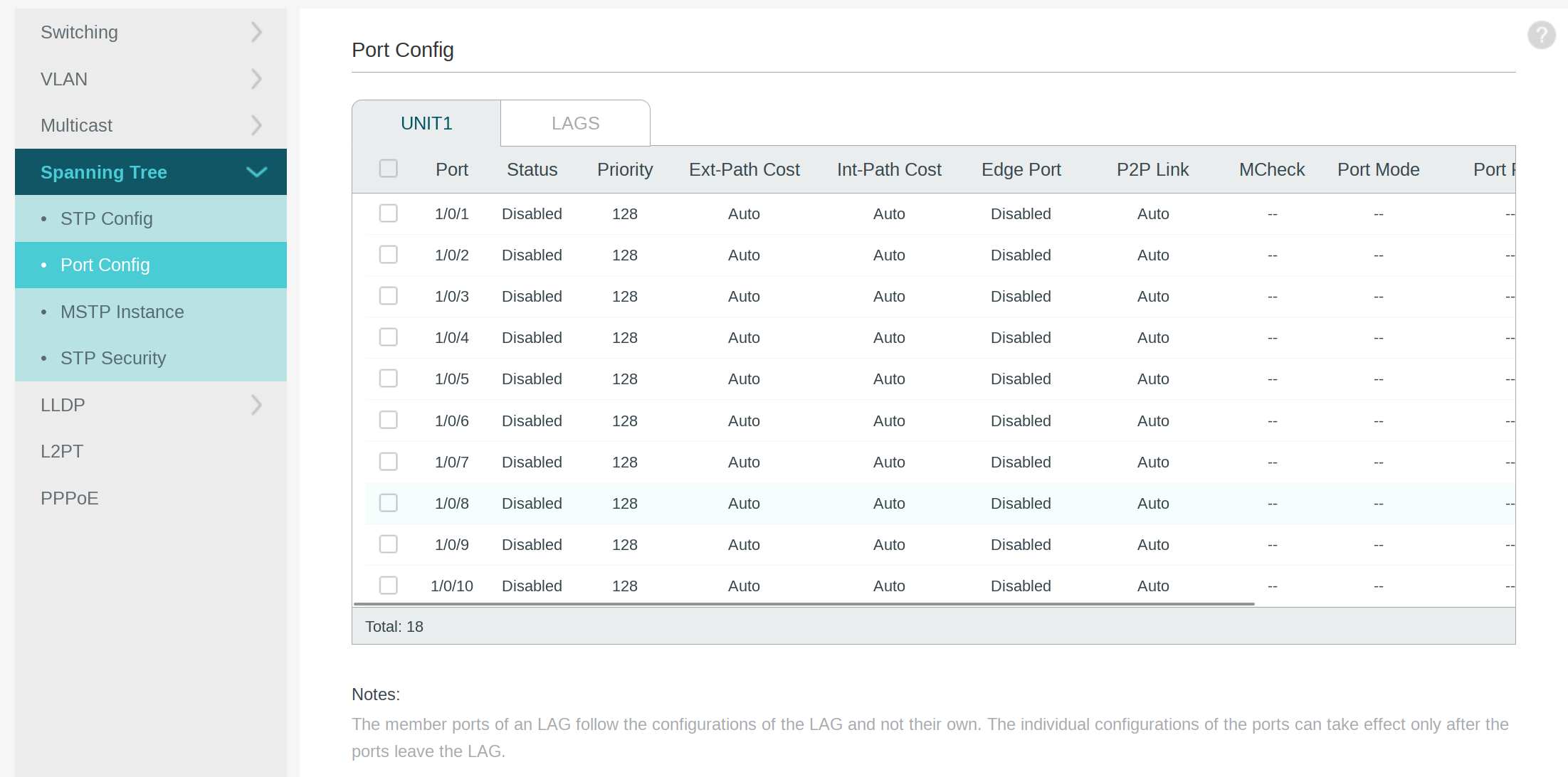Check the box for port 1/0/5
This screenshot has height=777, width=1568.
(x=389, y=379)
